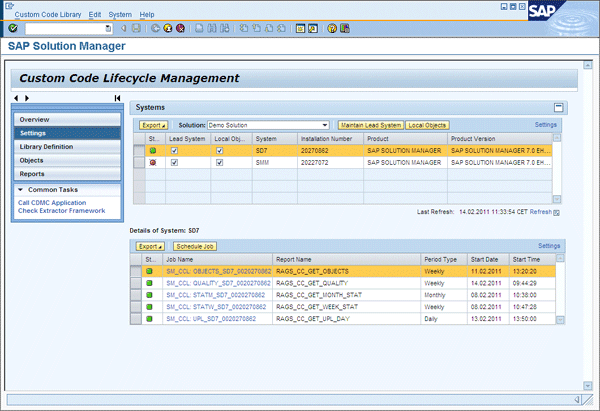
Task: Open the Custom Code Library menu
Action: tap(48, 15)
